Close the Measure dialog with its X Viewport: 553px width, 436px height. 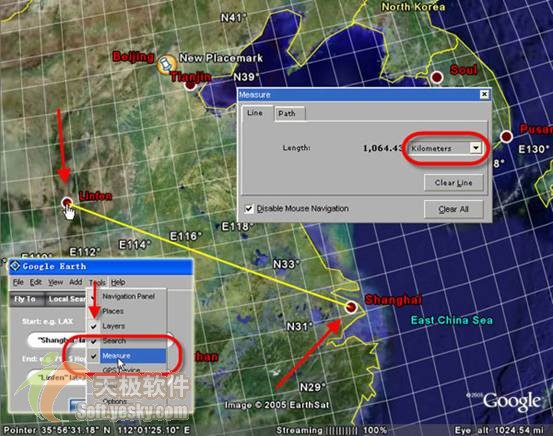click(484, 94)
